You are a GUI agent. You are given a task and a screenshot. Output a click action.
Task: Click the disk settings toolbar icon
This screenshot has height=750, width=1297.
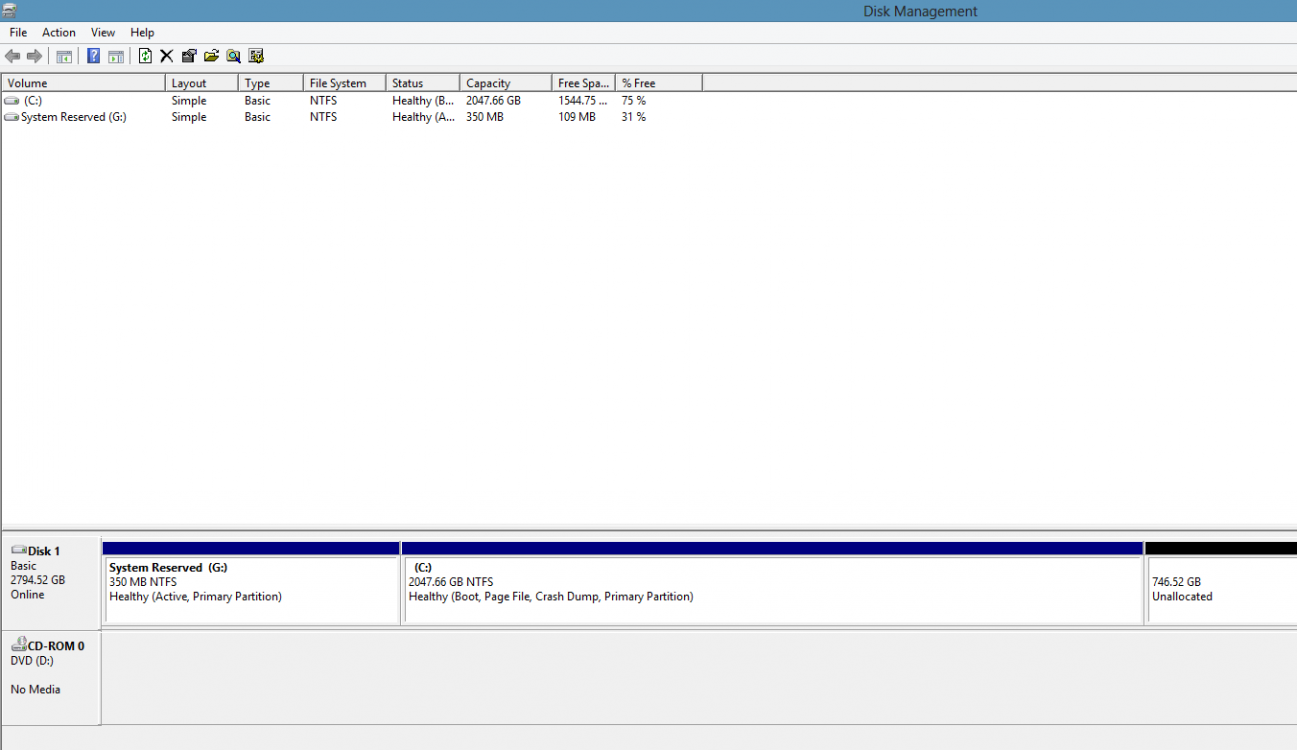point(256,56)
